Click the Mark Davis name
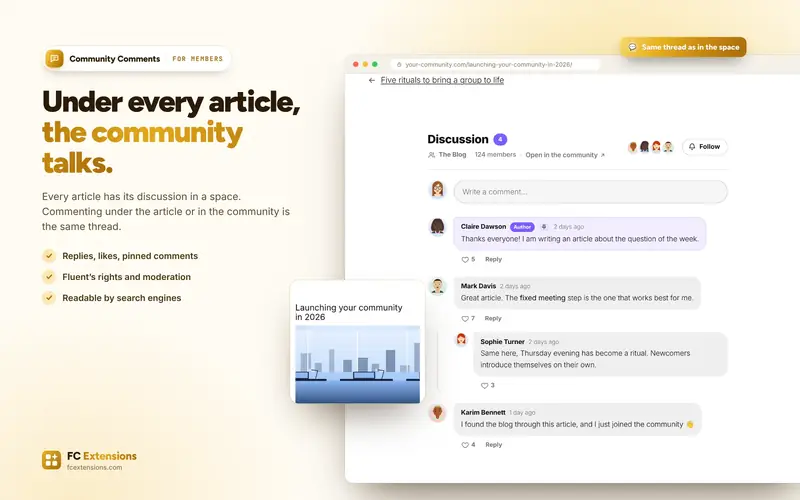The height and width of the screenshot is (500, 800). pos(478,286)
